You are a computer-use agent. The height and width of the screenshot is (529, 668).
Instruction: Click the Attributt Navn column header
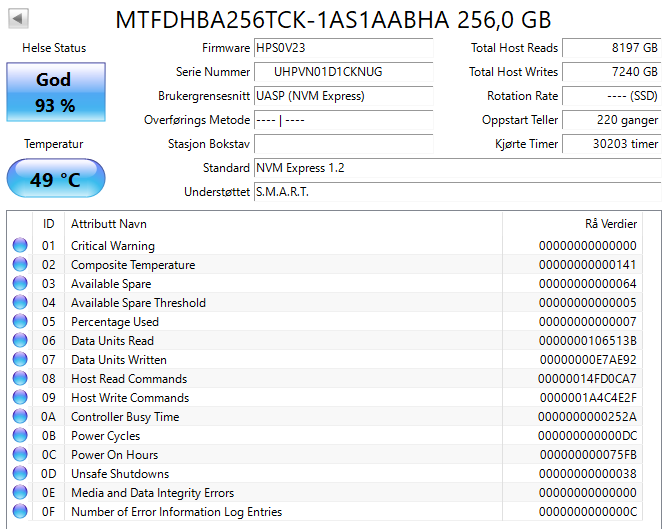coord(109,224)
